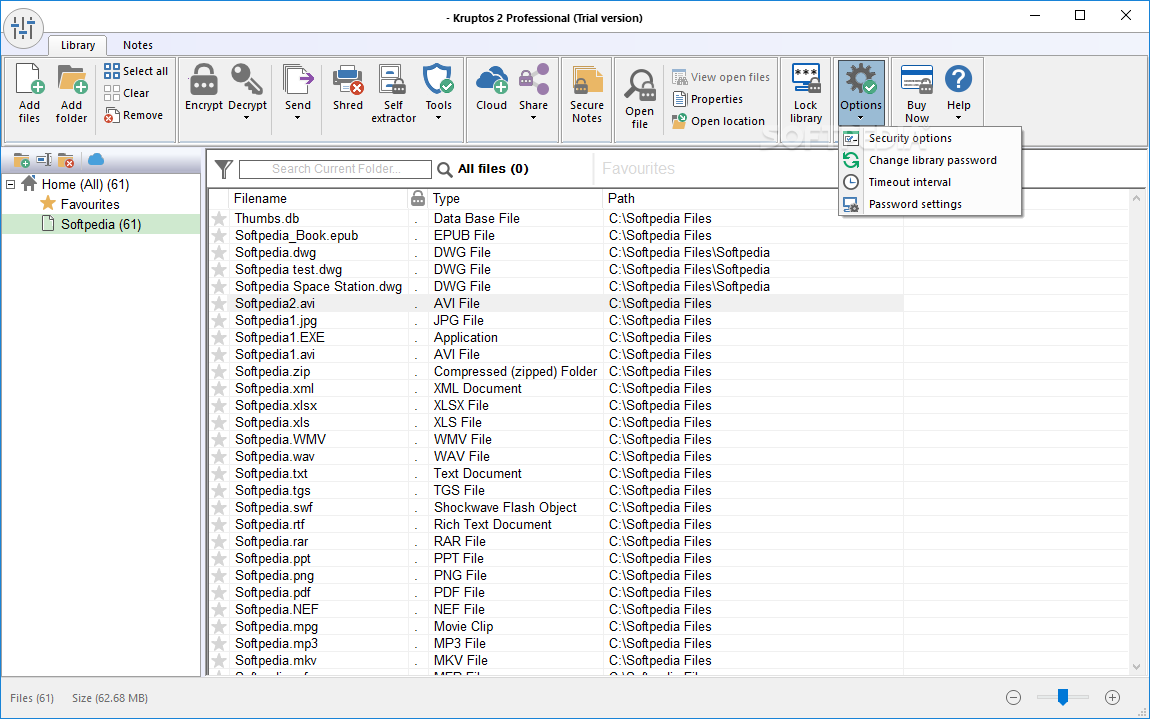Choose Password settings menu item
Image resolution: width=1150 pixels, height=719 pixels.
click(x=930, y=204)
